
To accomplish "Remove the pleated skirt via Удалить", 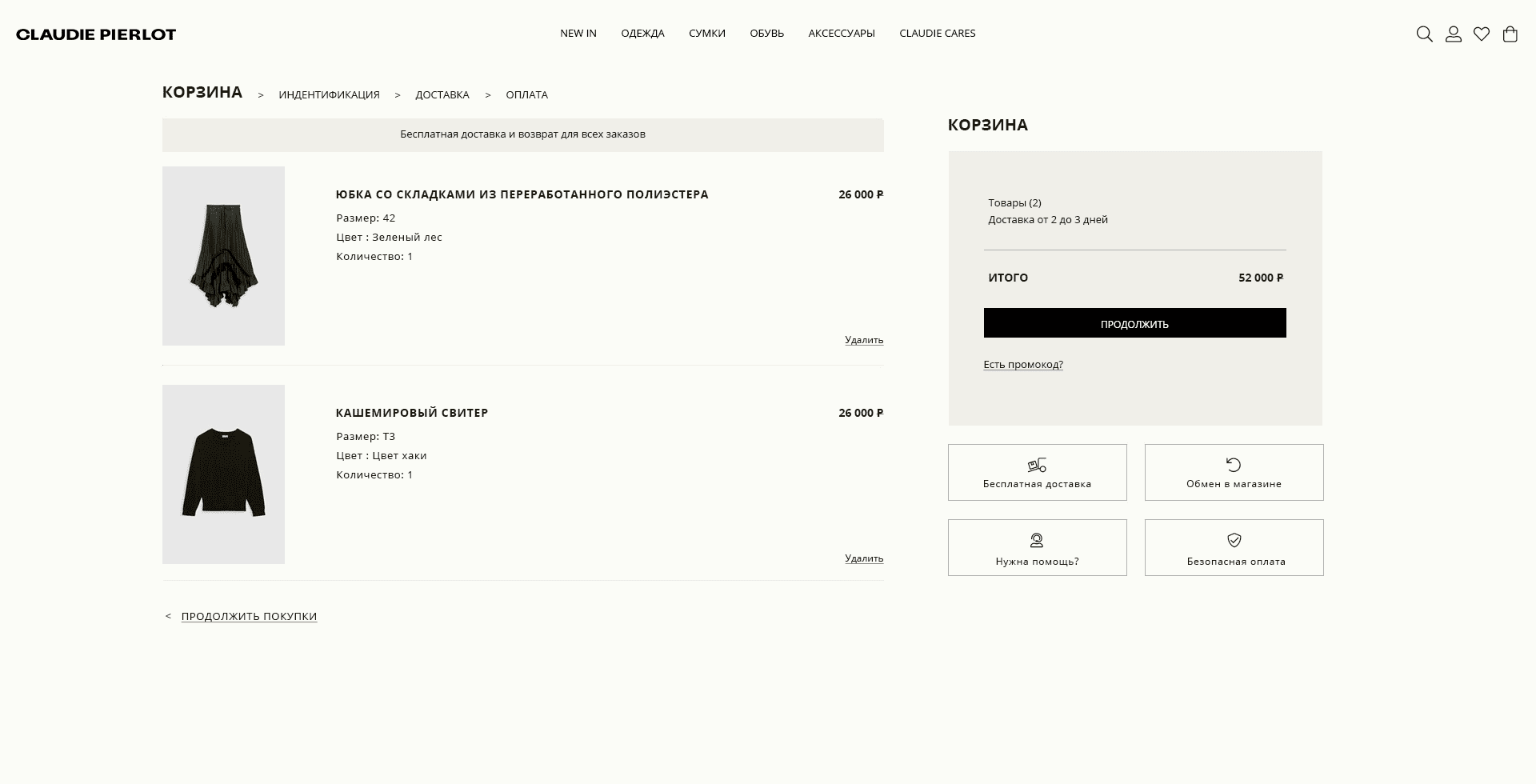I will coord(863,340).
